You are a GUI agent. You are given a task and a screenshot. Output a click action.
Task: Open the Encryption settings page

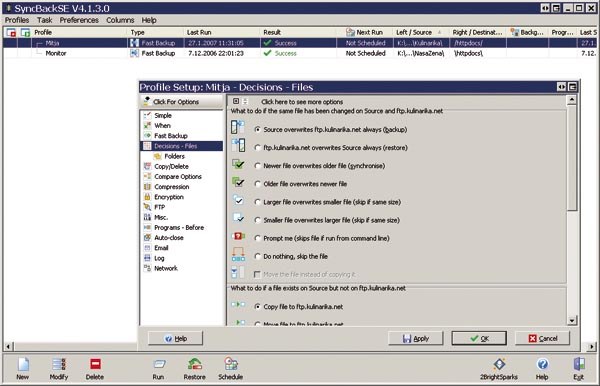[169, 197]
